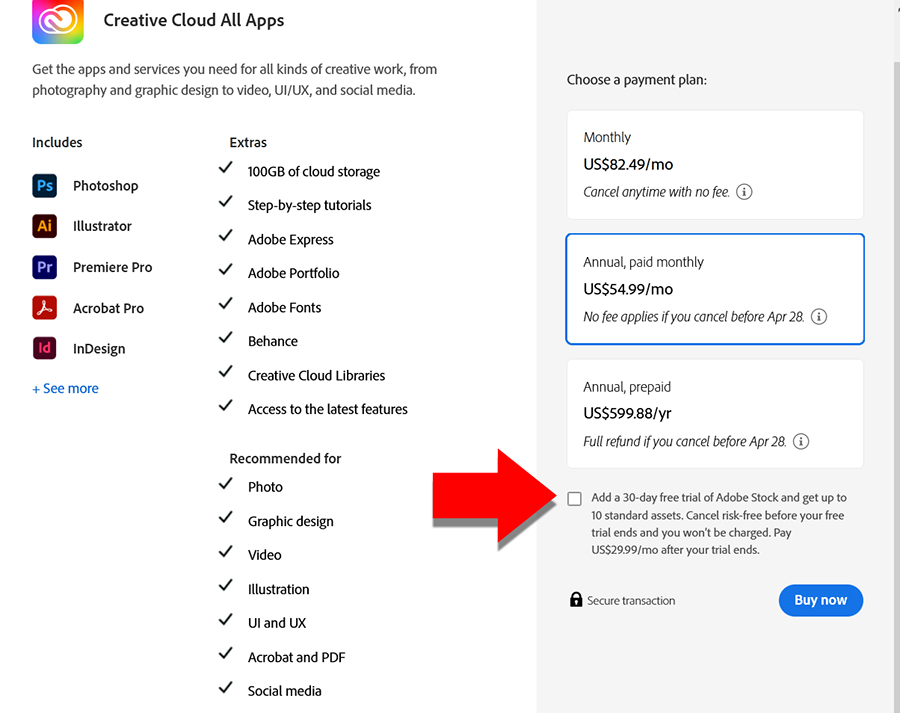Open the Monthly plan info tooltip icon
The width and height of the screenshot is (900, 713).
coord(744,191)
